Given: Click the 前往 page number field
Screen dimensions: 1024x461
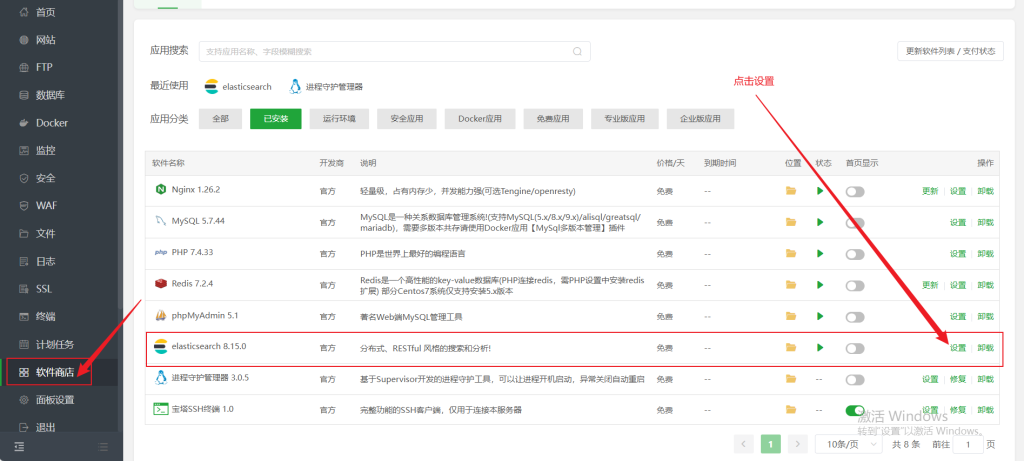Looking at the screenshot, I should pos(968,445).
